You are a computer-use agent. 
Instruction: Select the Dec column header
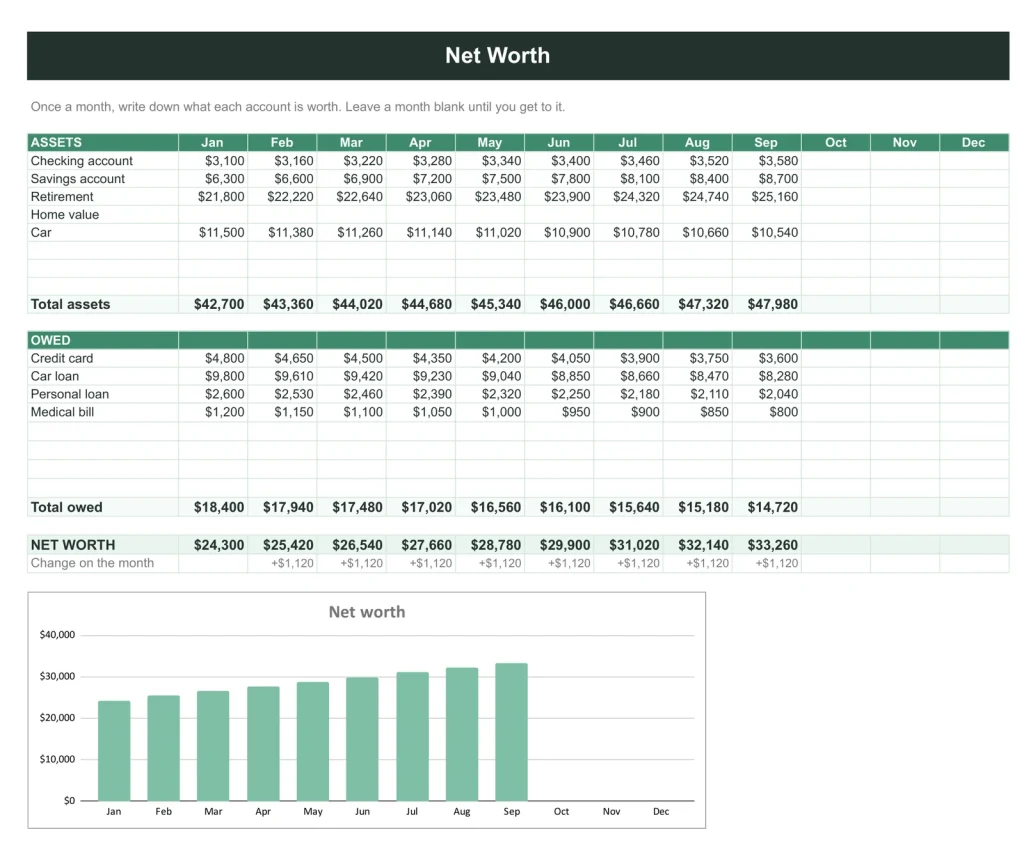[974, 142]
